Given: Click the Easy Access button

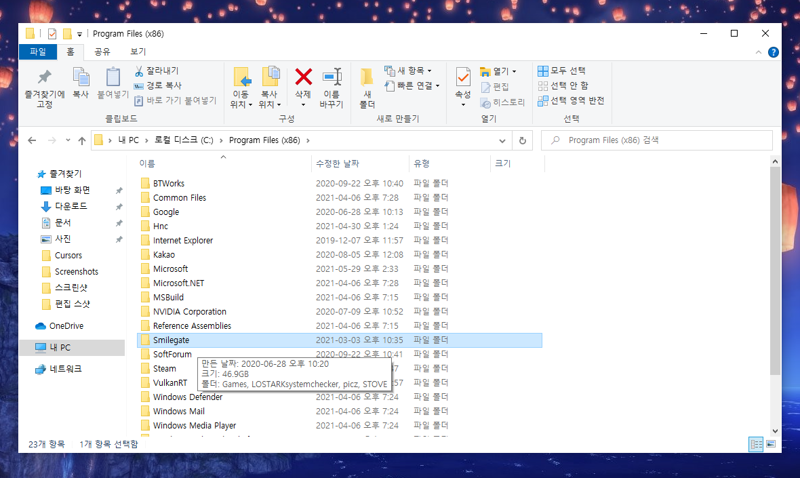Looking at the screenshot, I should tap(412, 86).
